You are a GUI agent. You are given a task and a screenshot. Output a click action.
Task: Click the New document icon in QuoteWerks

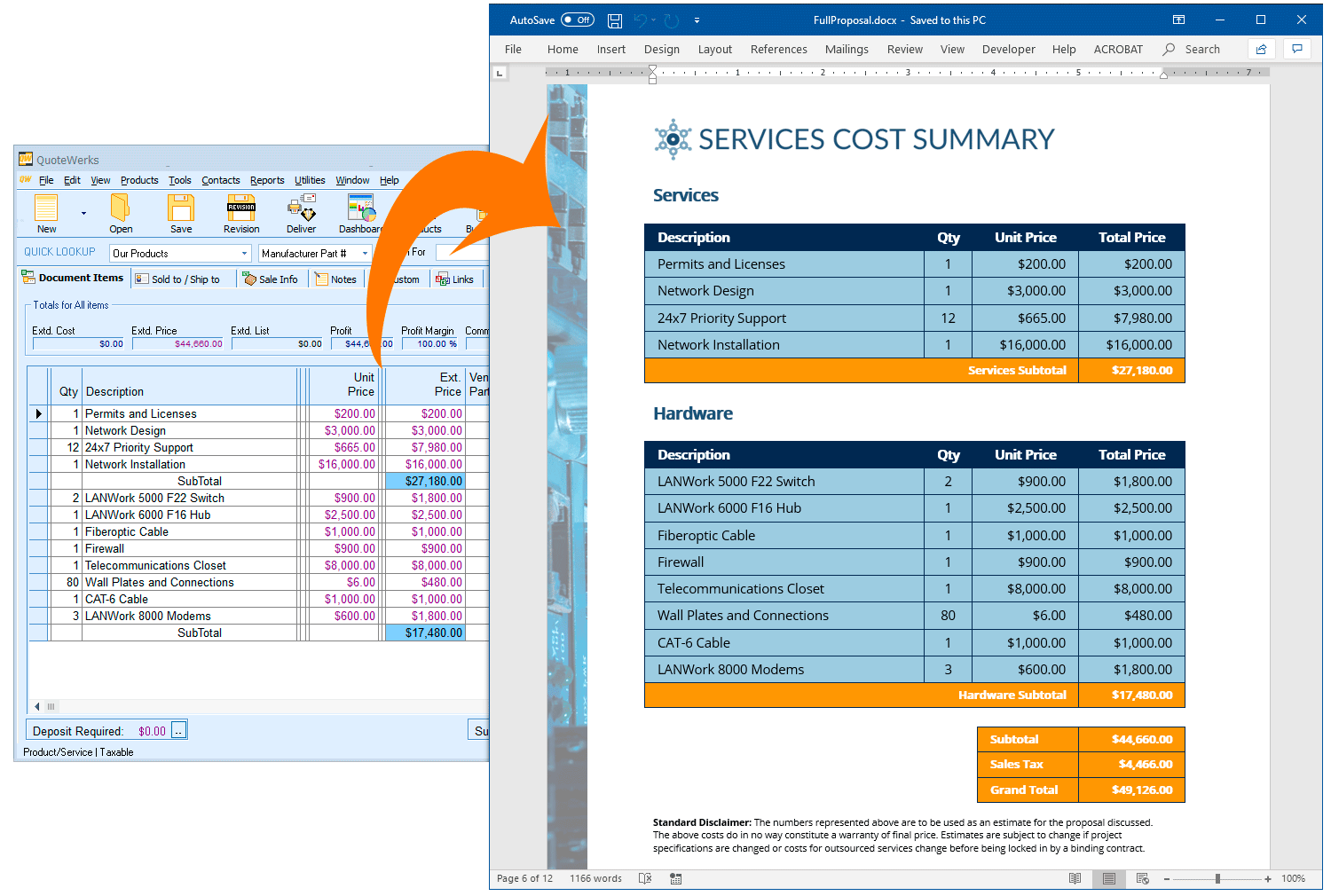point(46,208)
